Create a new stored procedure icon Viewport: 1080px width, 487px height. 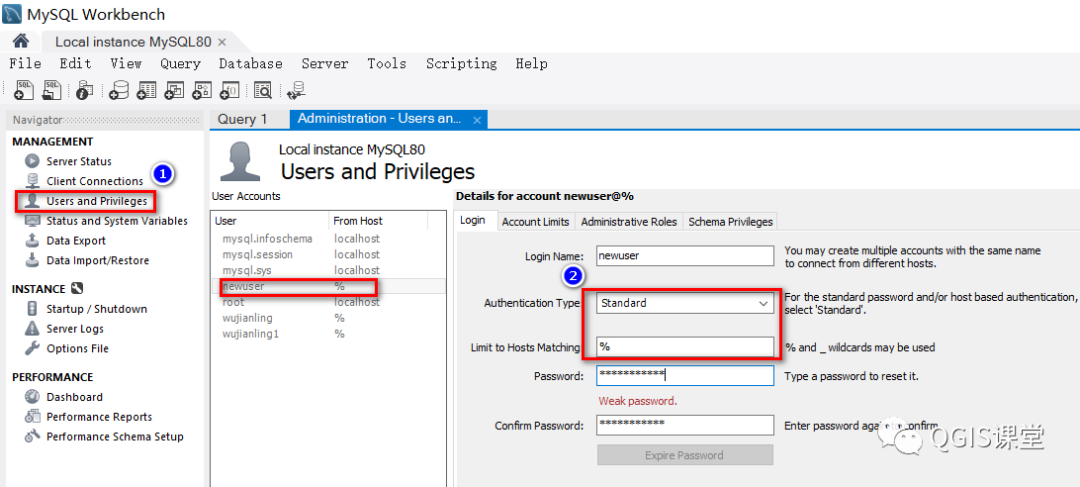coord(202,90)
